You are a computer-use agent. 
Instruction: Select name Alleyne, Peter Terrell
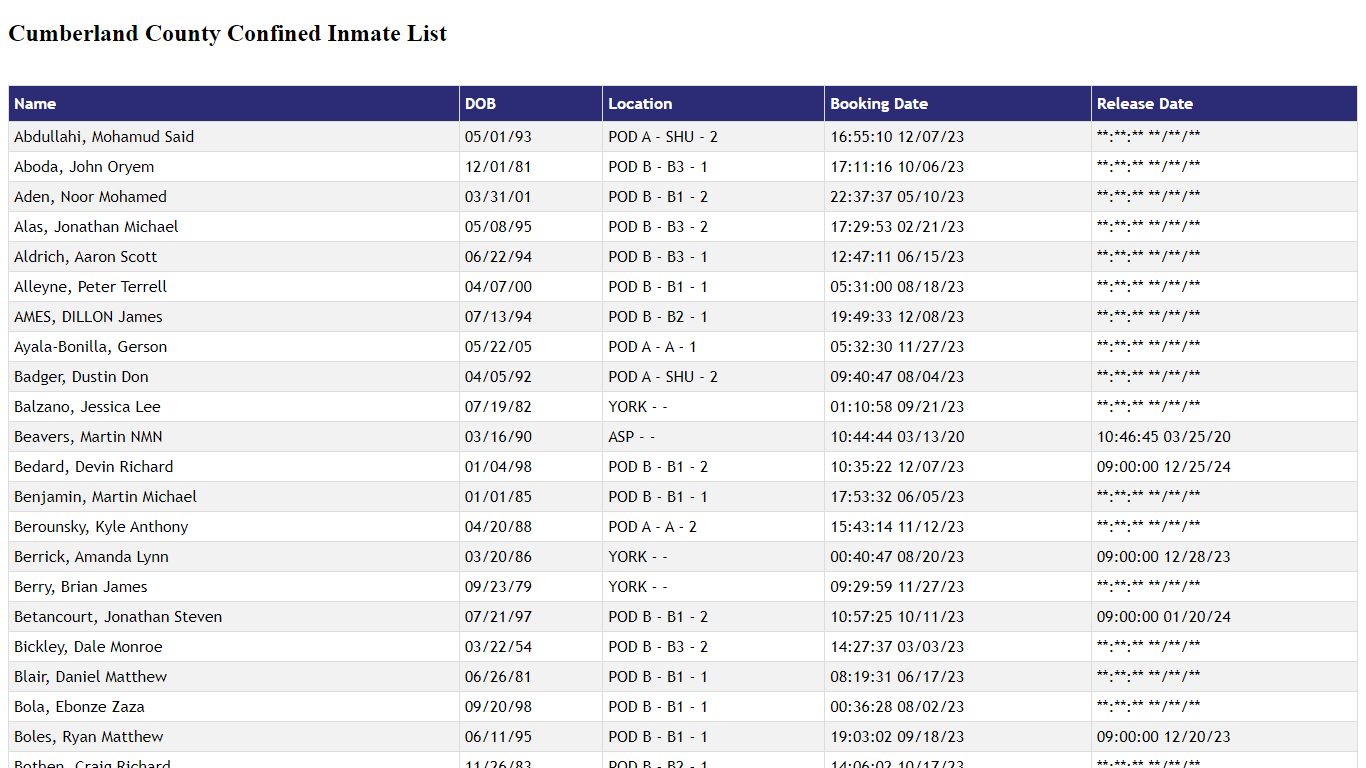coord(90,287)
